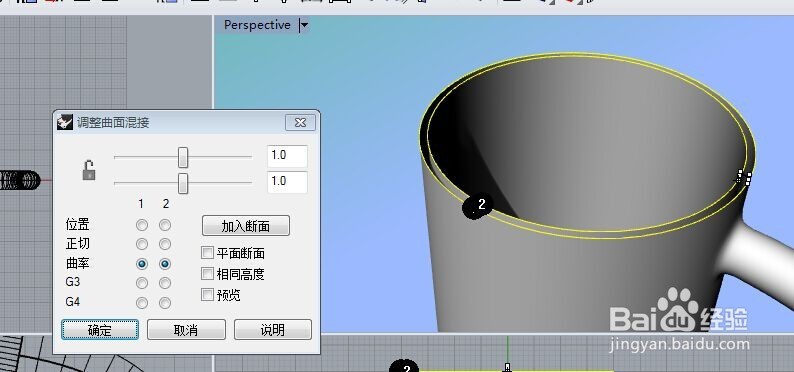This screenshot has width=794, height=372.
Task: Toggle the lock icon linking both sliders
Action: [x=89, y=170]
